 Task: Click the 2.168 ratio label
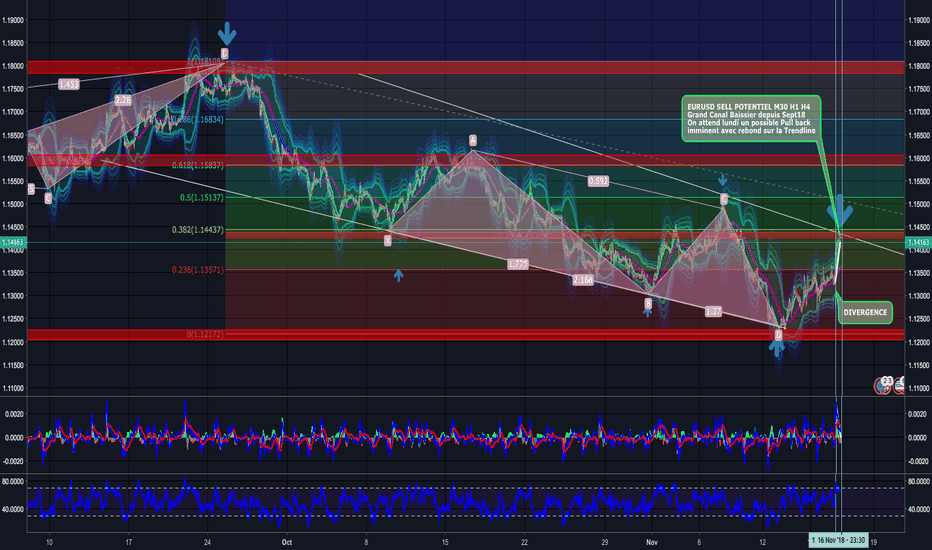(583, 279)
